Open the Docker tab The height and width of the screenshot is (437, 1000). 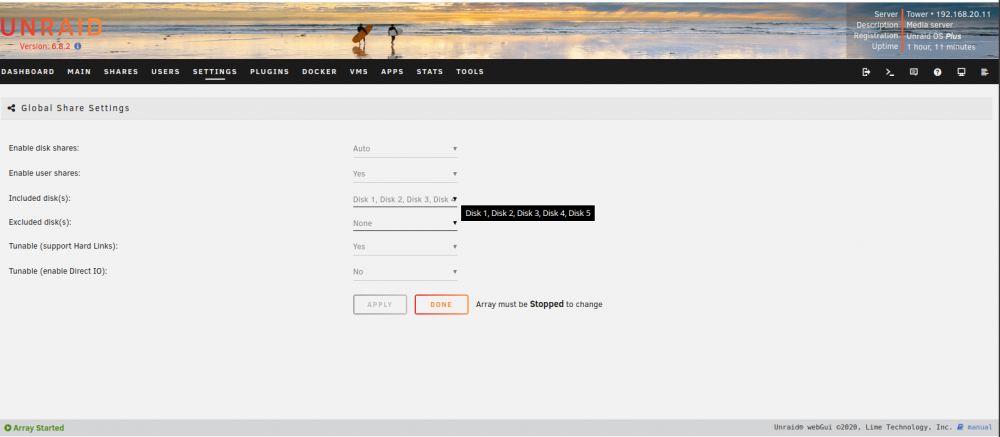click(320, 72)
